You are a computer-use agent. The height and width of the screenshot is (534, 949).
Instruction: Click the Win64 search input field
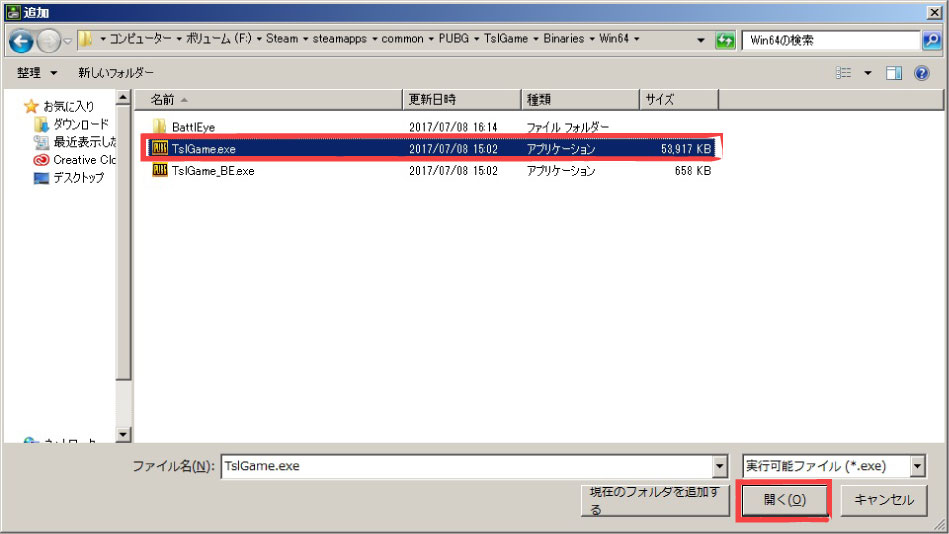[x=830, y=41]
